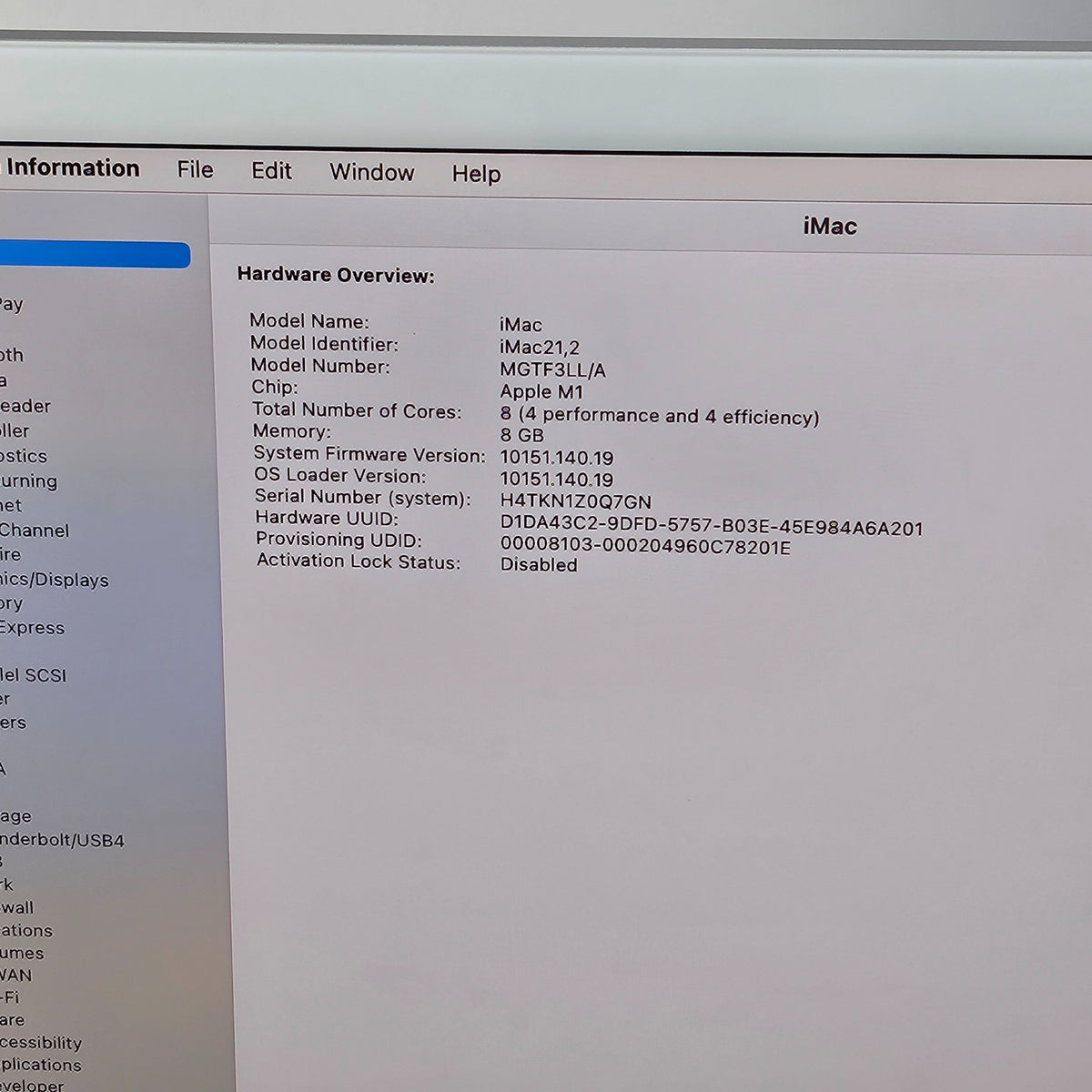The width and height of the screenshot is (1092, 1092).
Task: Select Diagnostics in the sidebar
Action: click(24, 456)
